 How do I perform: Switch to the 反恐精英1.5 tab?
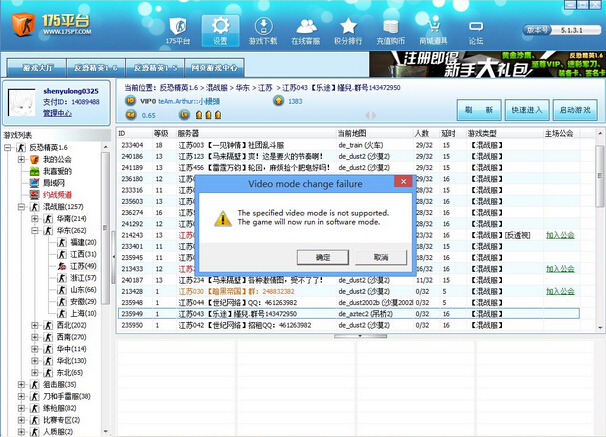(x=155, y=68)
